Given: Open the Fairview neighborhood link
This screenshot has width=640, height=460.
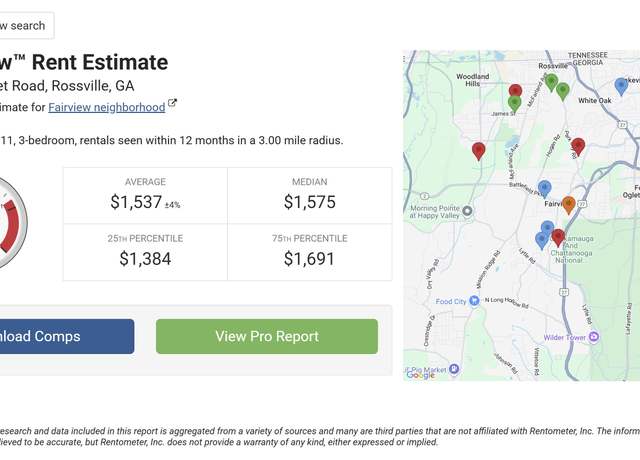Looking at the screenshot, I should point(107,107).
